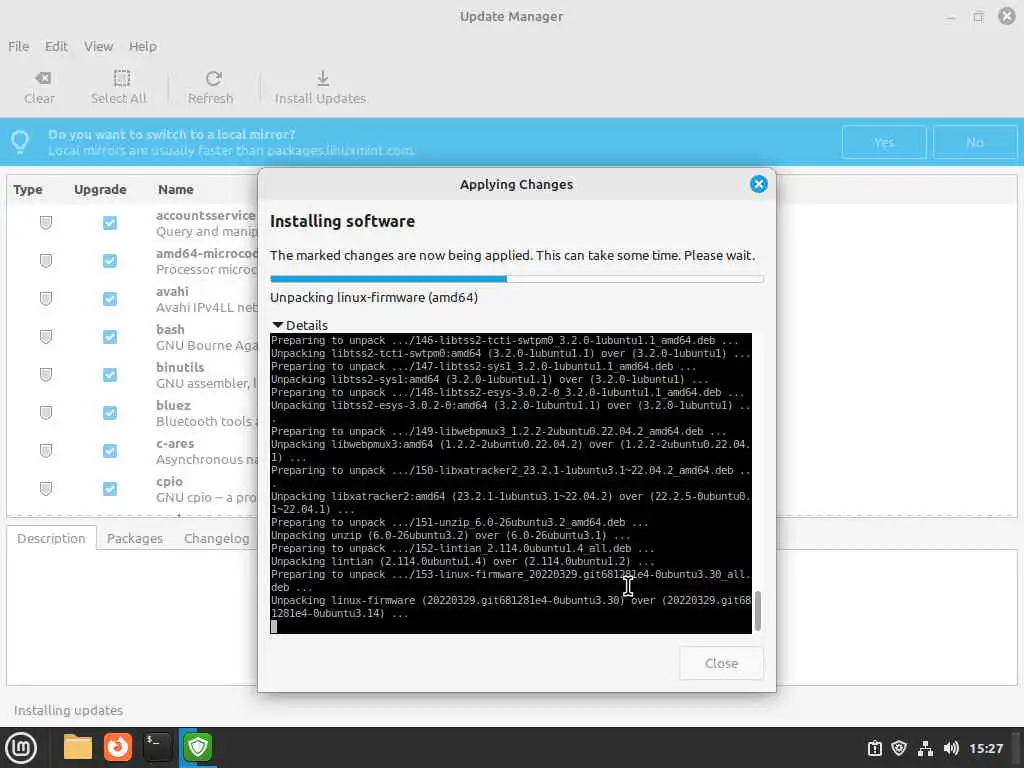Click the update notification tray icon
Image resolution: width=1024 pixels, height=768 pixels.
[x=874, y=748]
